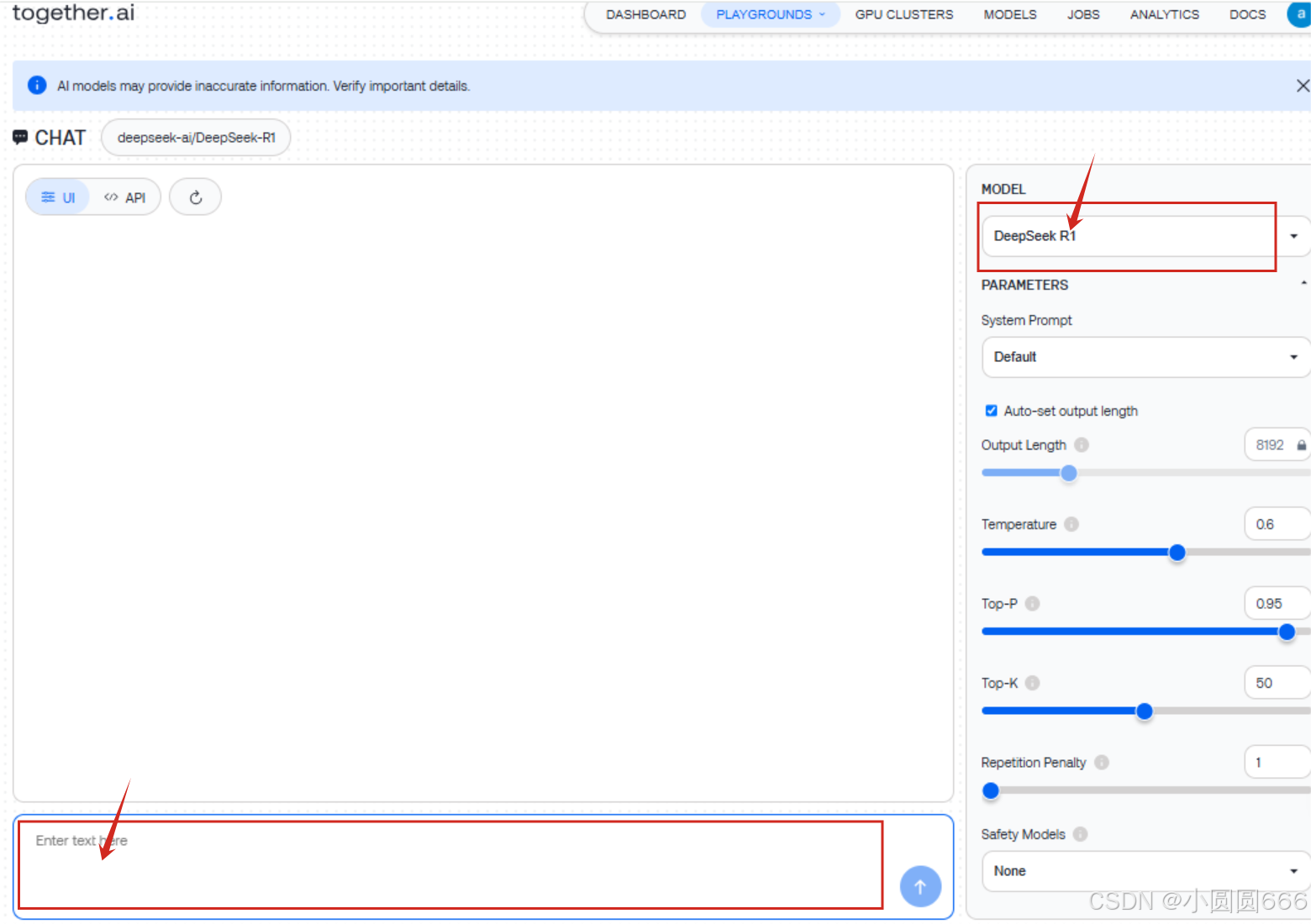Open the DOCS link
This screenshot has width=1311, height=924.
(x=1247, y=14)
